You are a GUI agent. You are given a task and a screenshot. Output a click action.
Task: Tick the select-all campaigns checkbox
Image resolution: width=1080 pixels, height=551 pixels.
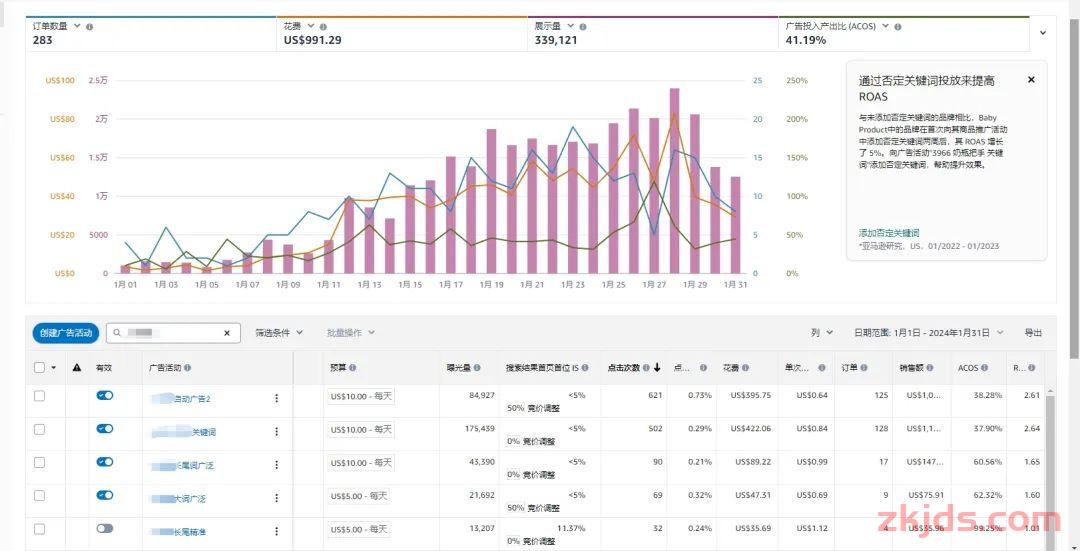(x=39, y=368)
